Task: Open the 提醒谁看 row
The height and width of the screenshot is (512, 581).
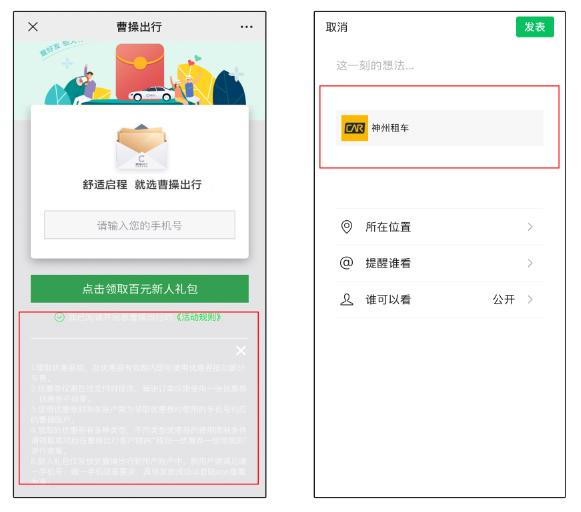Action: 439,263
